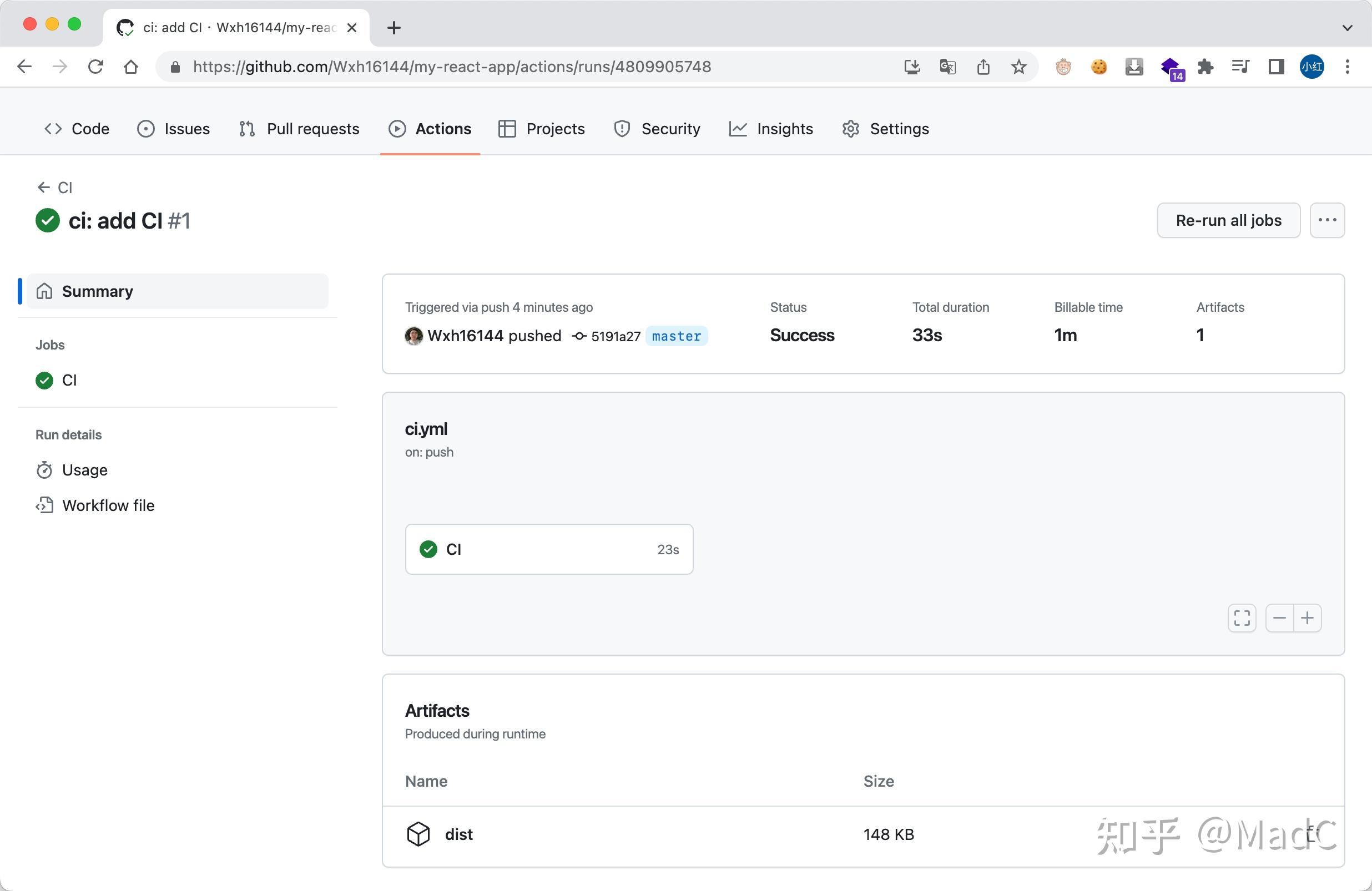Open the run options kebab menu
The width and height of the screenshot is (1372, 891).
tap(1327, 220)
